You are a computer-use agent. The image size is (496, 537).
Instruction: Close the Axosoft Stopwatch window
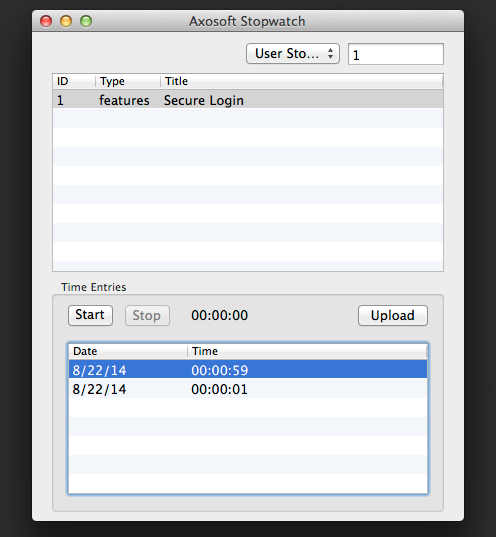[x=46, y=21]
